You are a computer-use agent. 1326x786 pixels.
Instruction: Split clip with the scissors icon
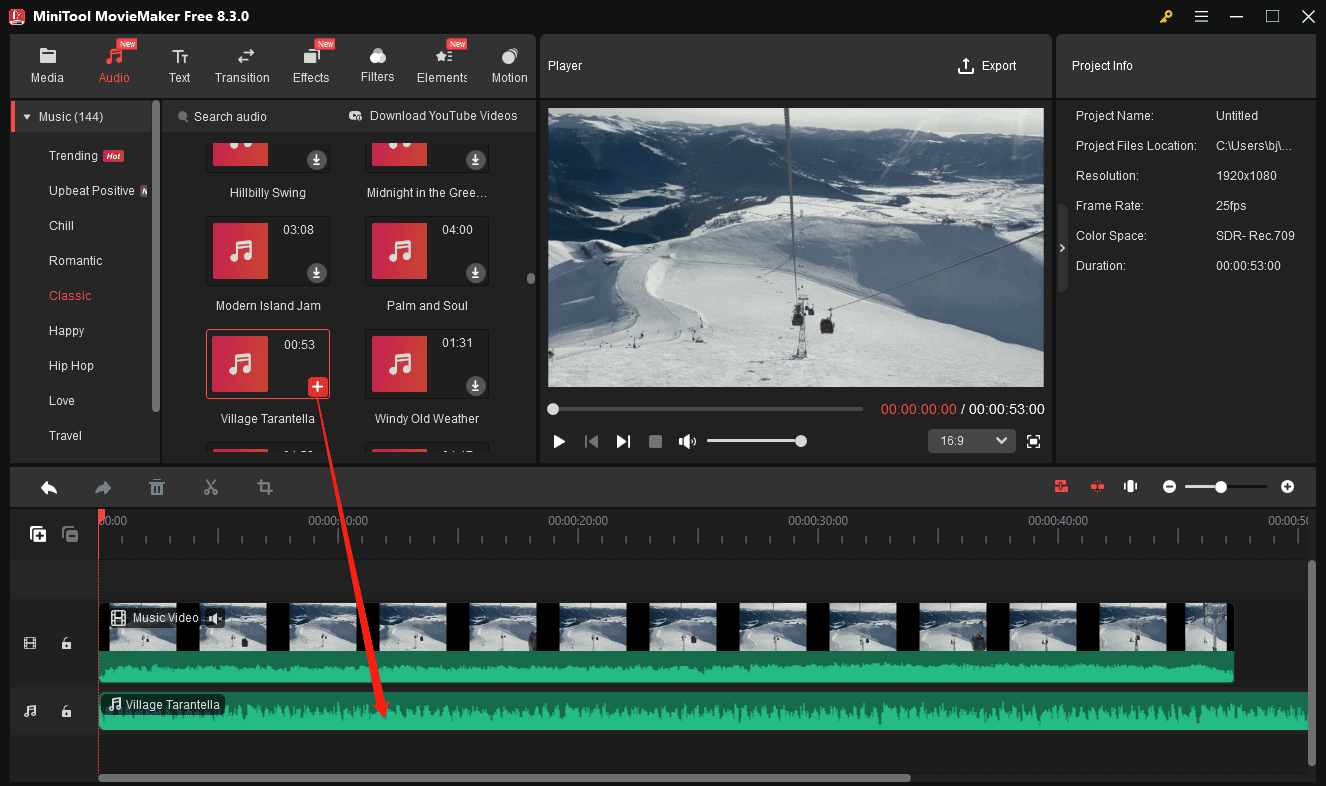(x=210, y=487)
